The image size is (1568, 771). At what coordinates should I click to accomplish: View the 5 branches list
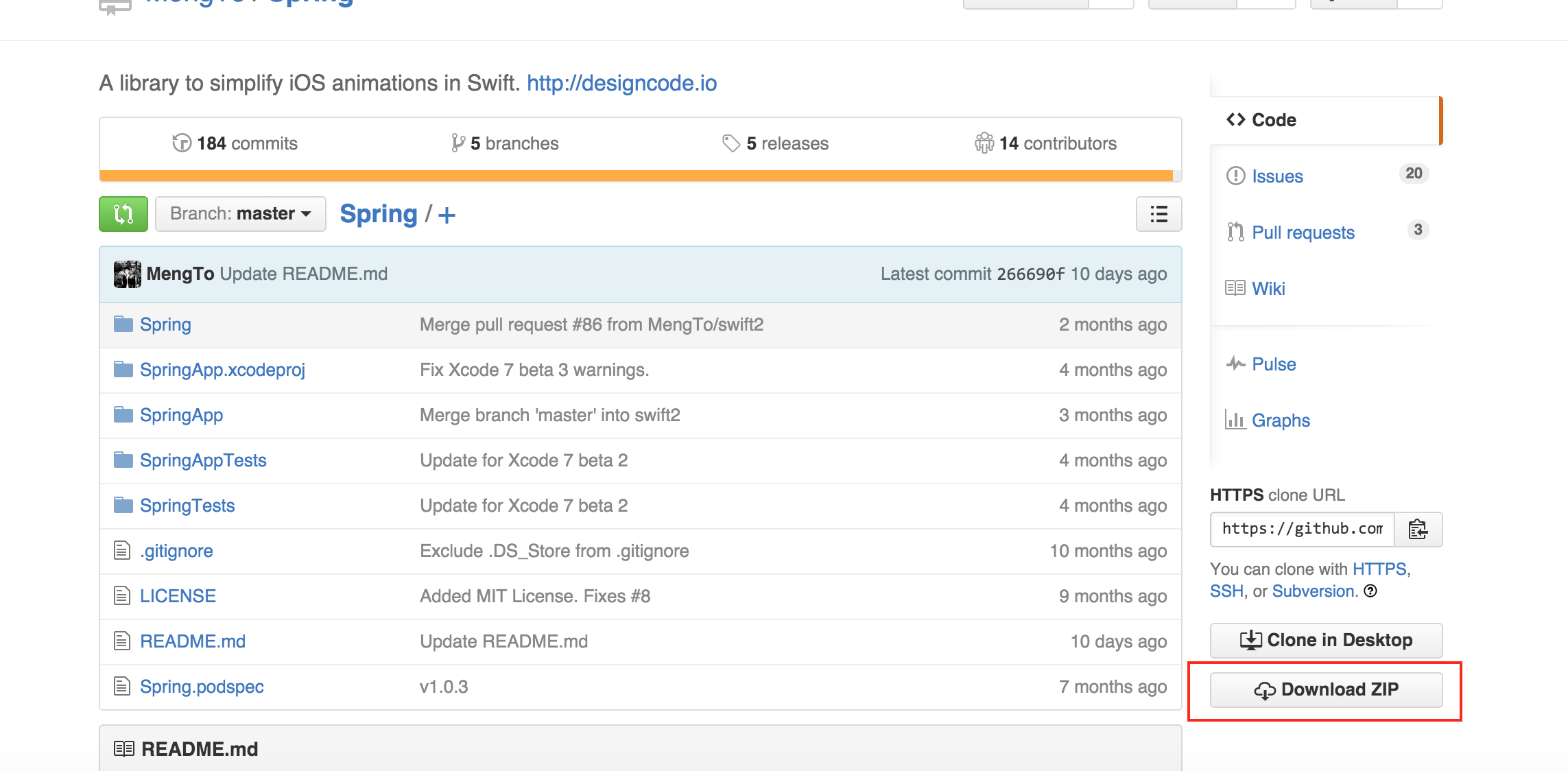[x=505, y=143]
